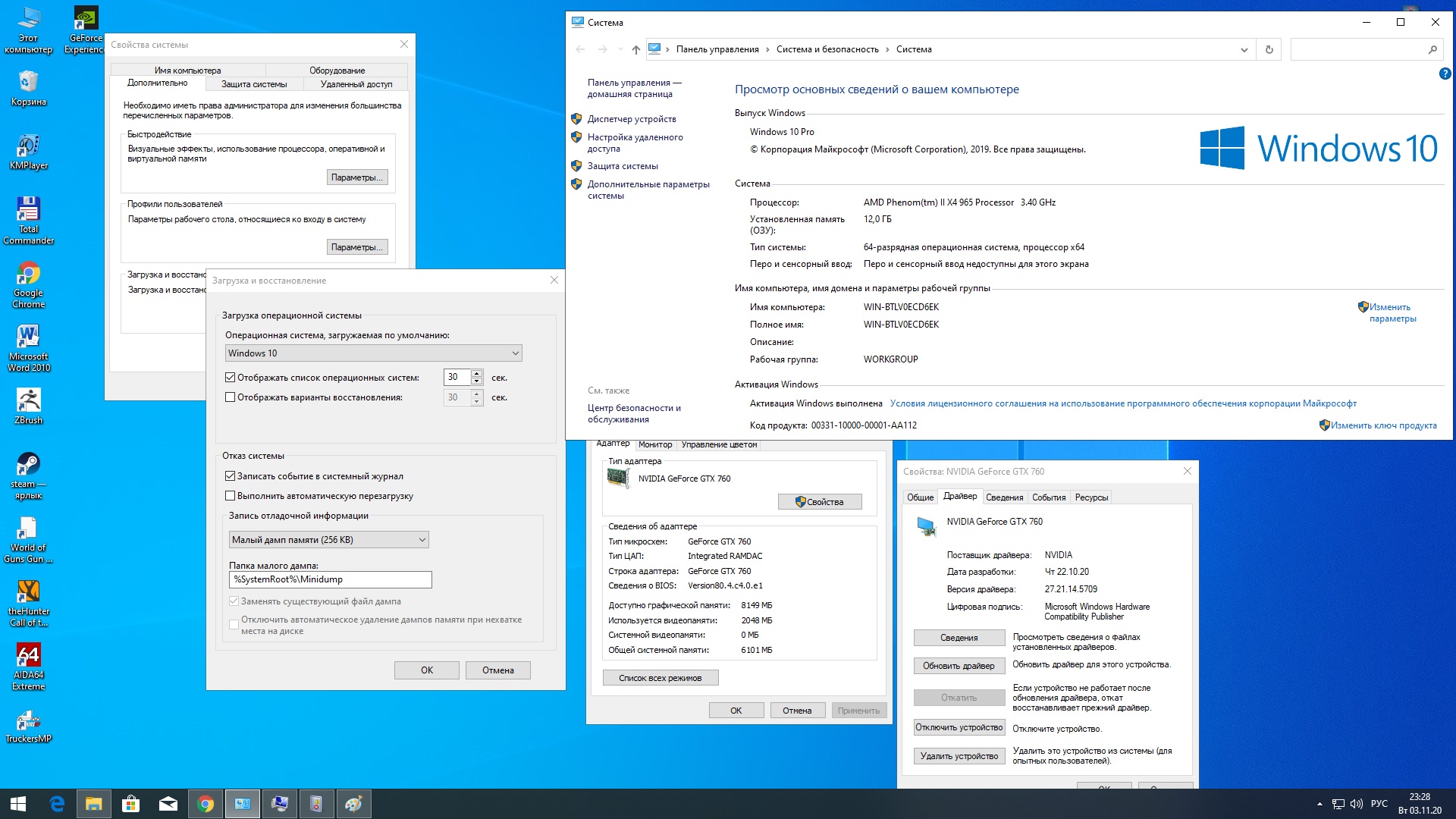The width and height of the screenshot is (1456, 819).
Task: Click Удалить устройство button
Action: click(959, 756)
